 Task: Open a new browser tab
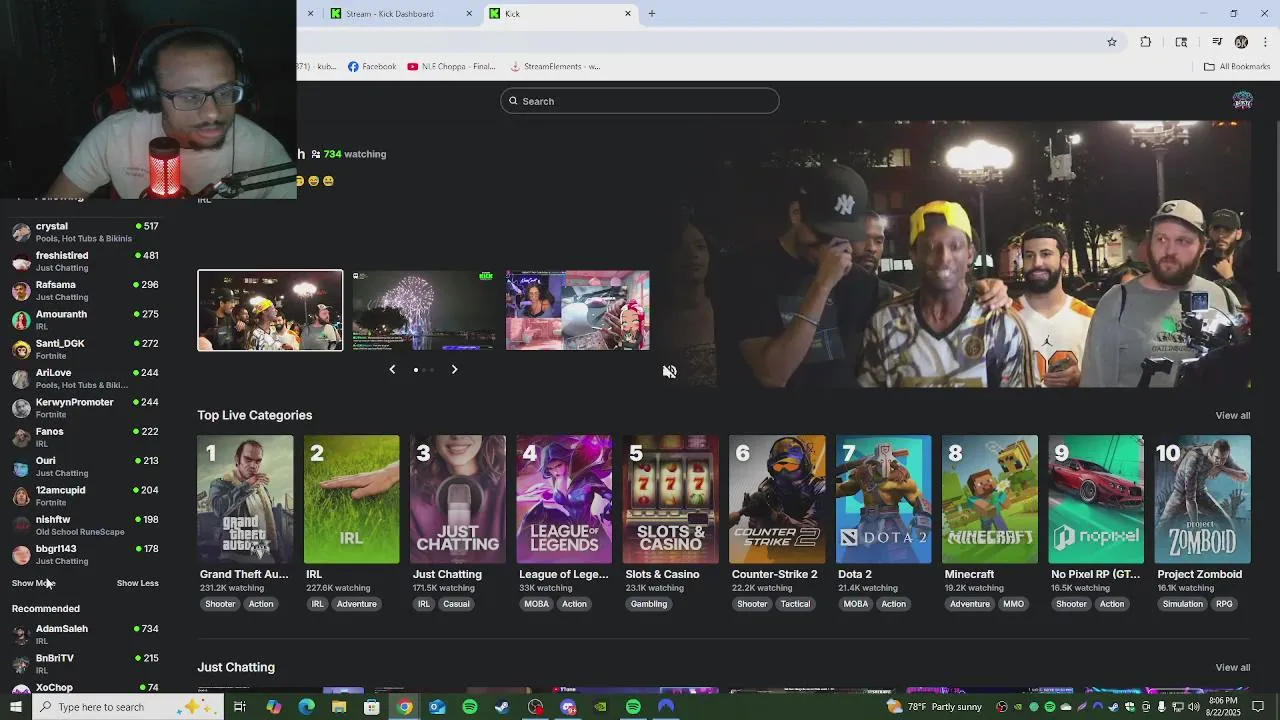point(651,14)
